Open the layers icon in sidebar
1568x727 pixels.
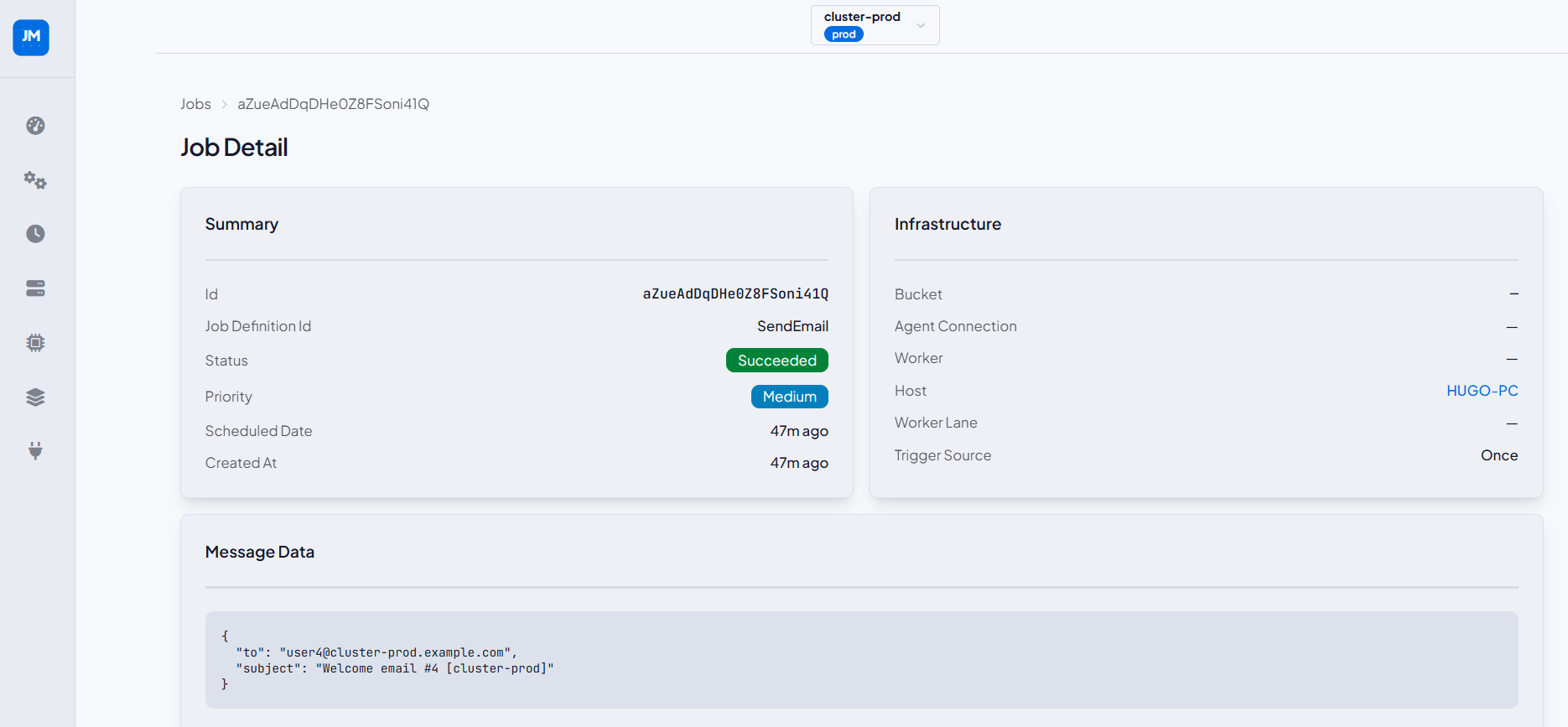coord(35,397)
